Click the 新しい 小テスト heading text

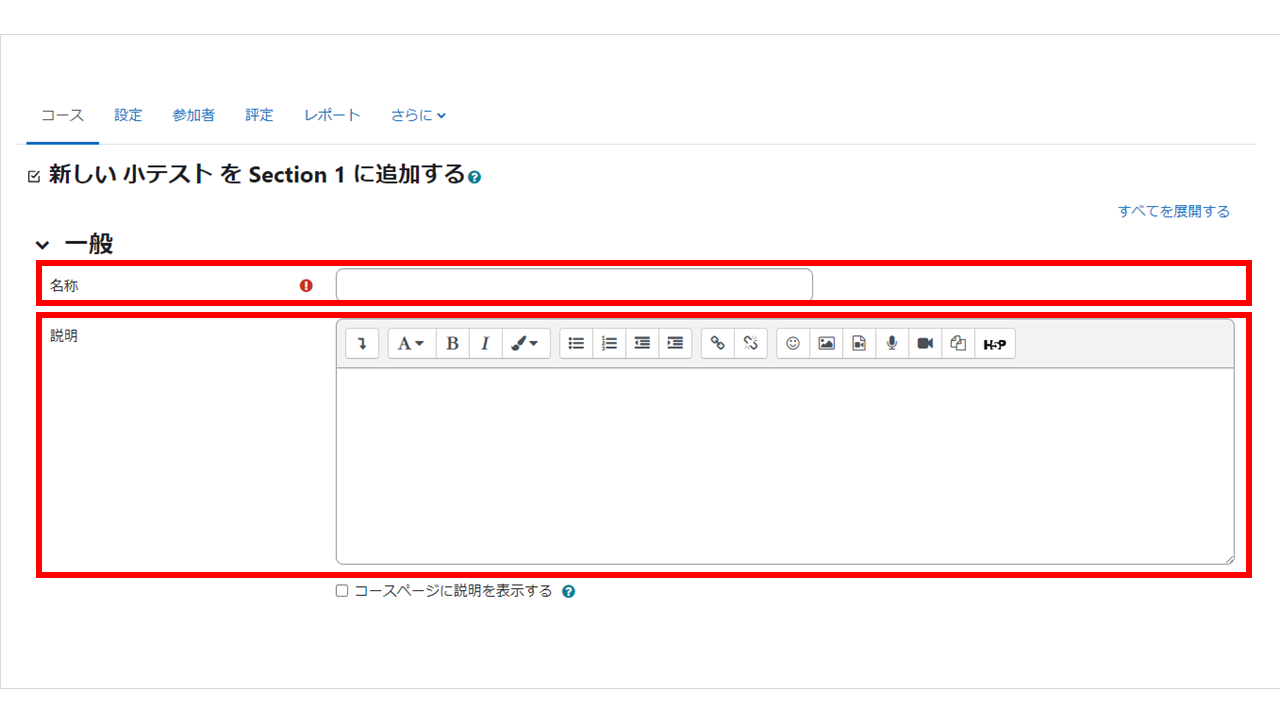257,175
